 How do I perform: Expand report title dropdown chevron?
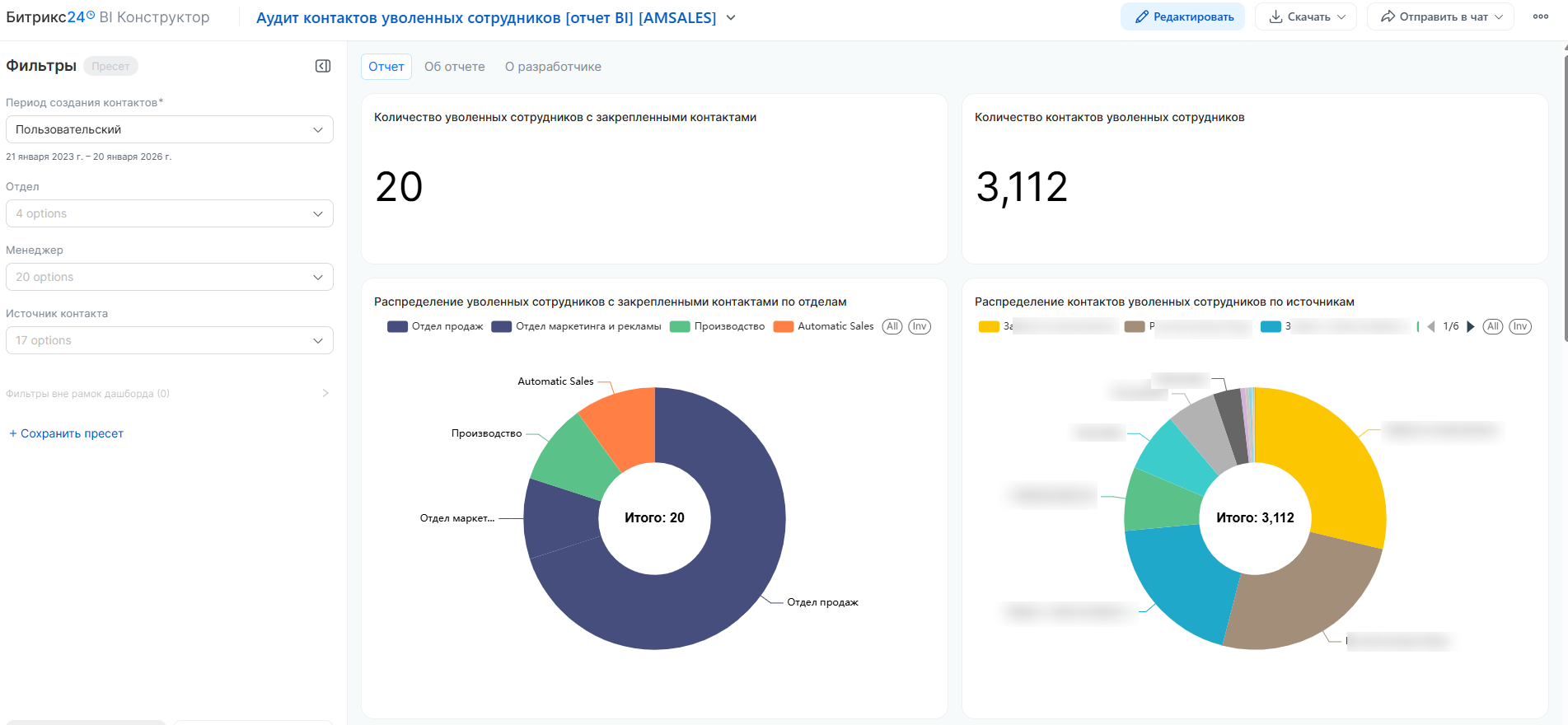731,17
